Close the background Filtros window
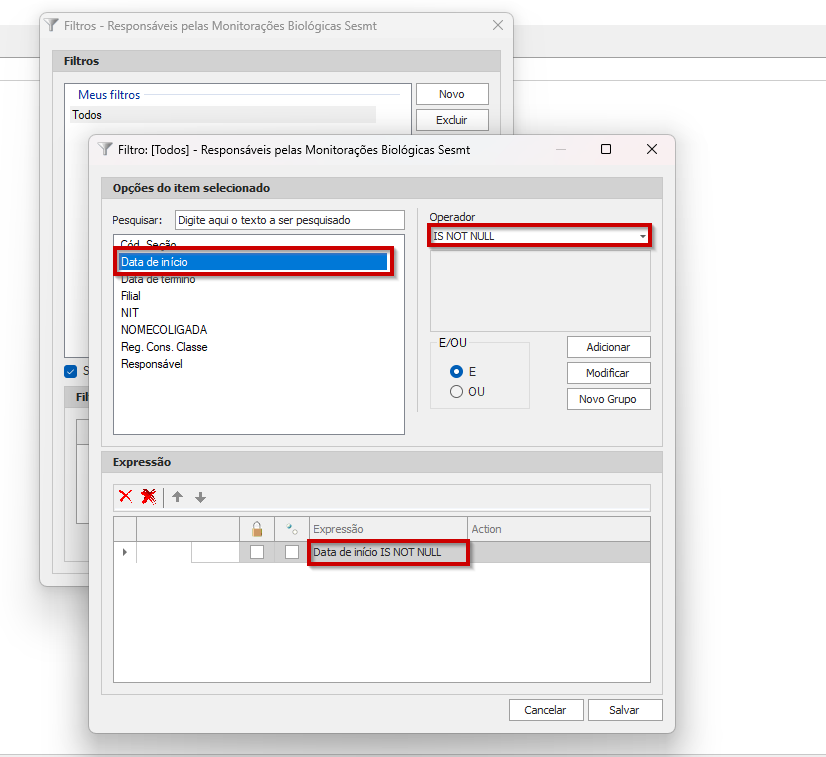The image size is (826, 757). pyautogui.click(x=498, y=25)
